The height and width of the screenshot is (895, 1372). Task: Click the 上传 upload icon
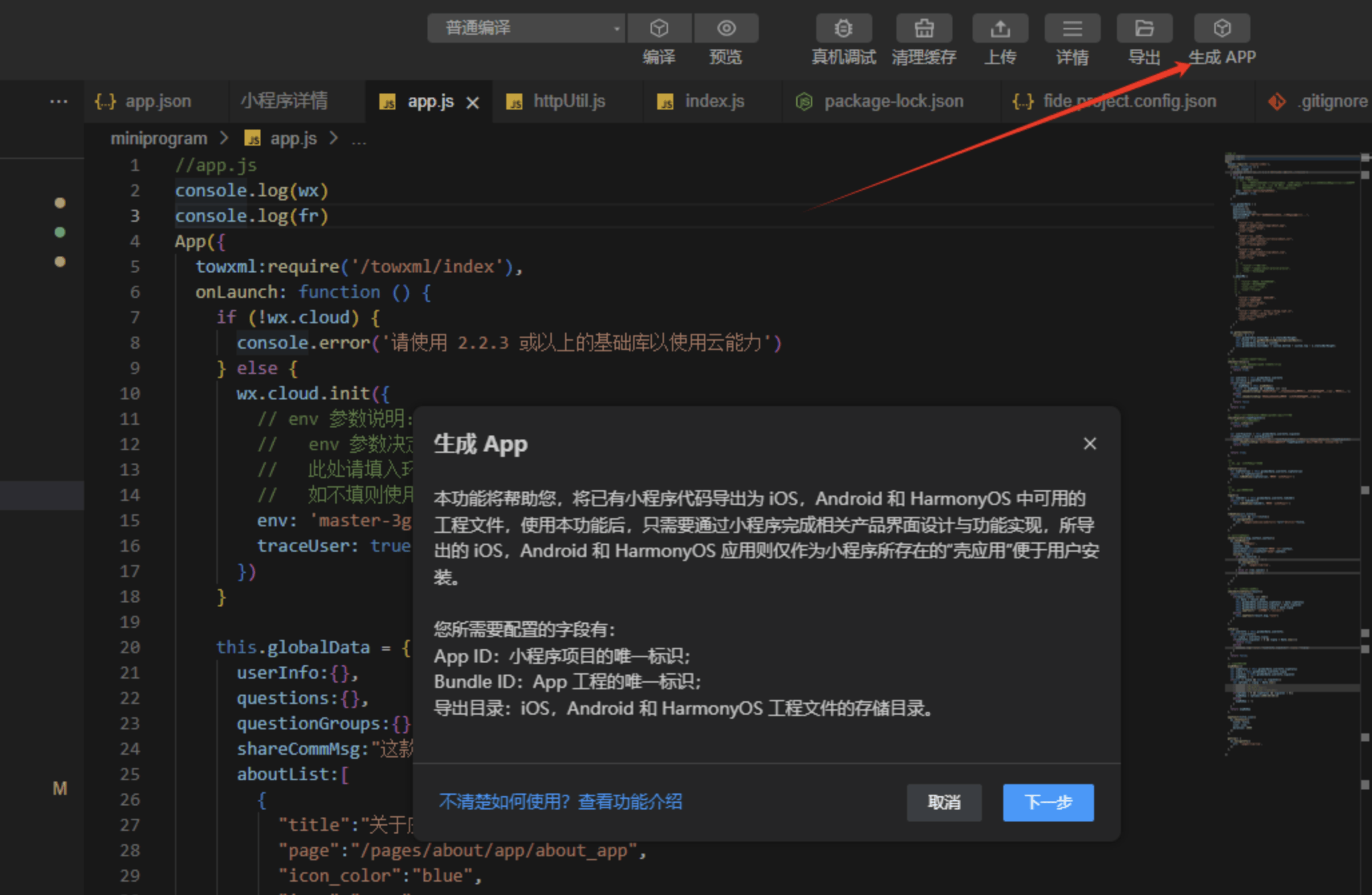pyautogui.click(x=1000, y=28)
